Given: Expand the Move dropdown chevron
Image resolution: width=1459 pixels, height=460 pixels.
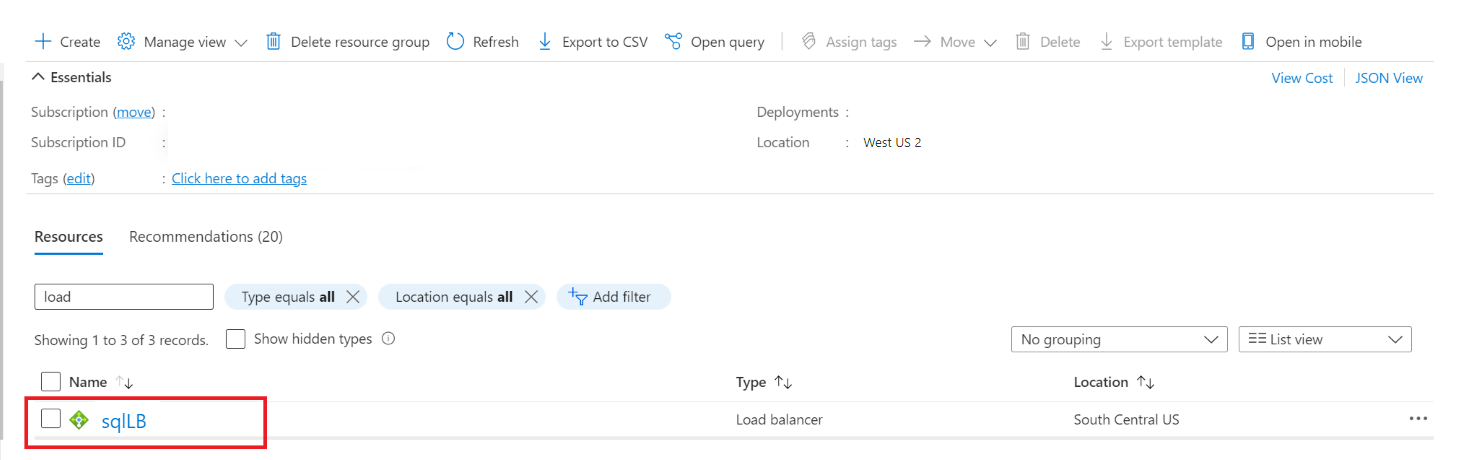Looking at the screenshot, I should click(990, 42).
